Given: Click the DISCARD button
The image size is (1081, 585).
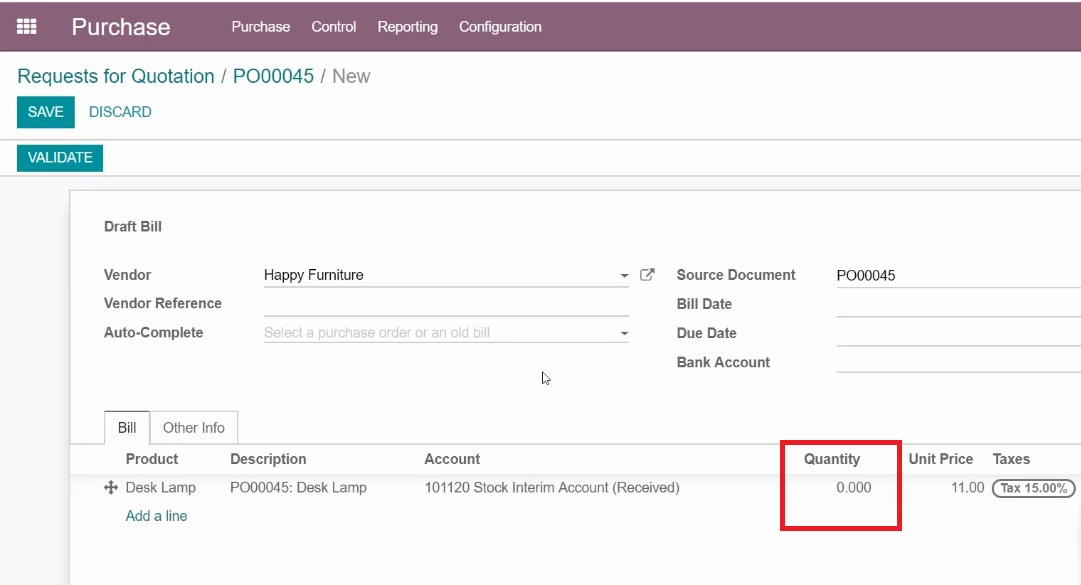Looking at the screenshot, I should (x=120, y=112).
